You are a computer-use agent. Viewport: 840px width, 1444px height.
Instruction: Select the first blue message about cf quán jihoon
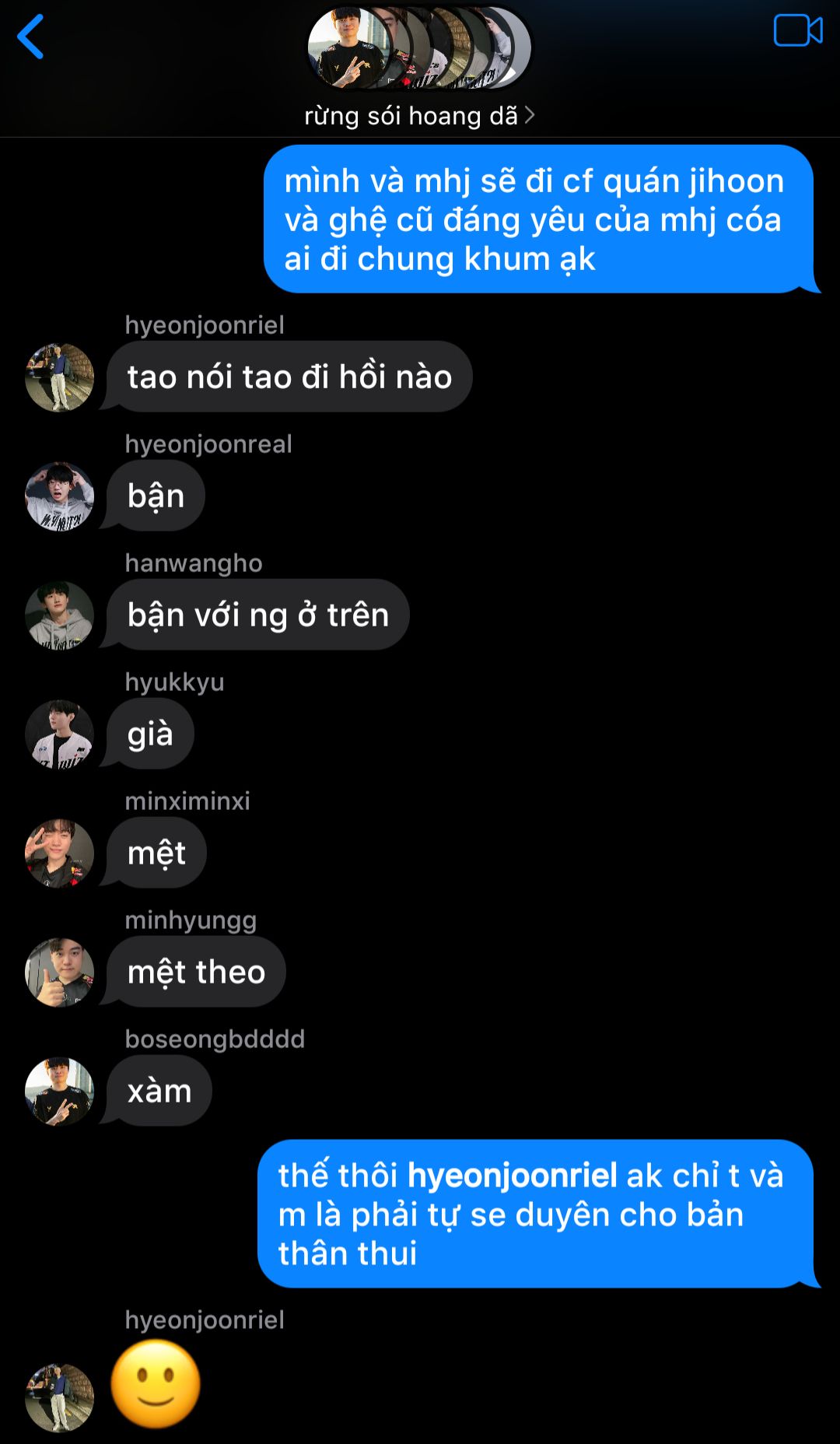[x=539, y=219]
